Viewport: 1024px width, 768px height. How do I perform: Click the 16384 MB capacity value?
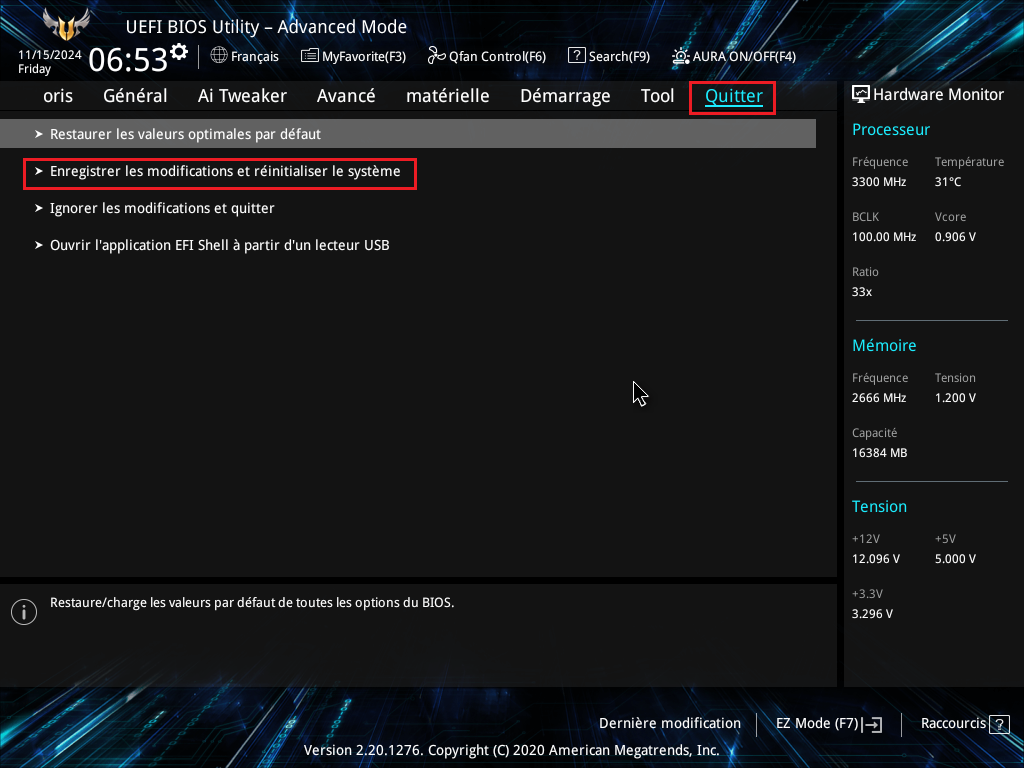click(880, 453)
